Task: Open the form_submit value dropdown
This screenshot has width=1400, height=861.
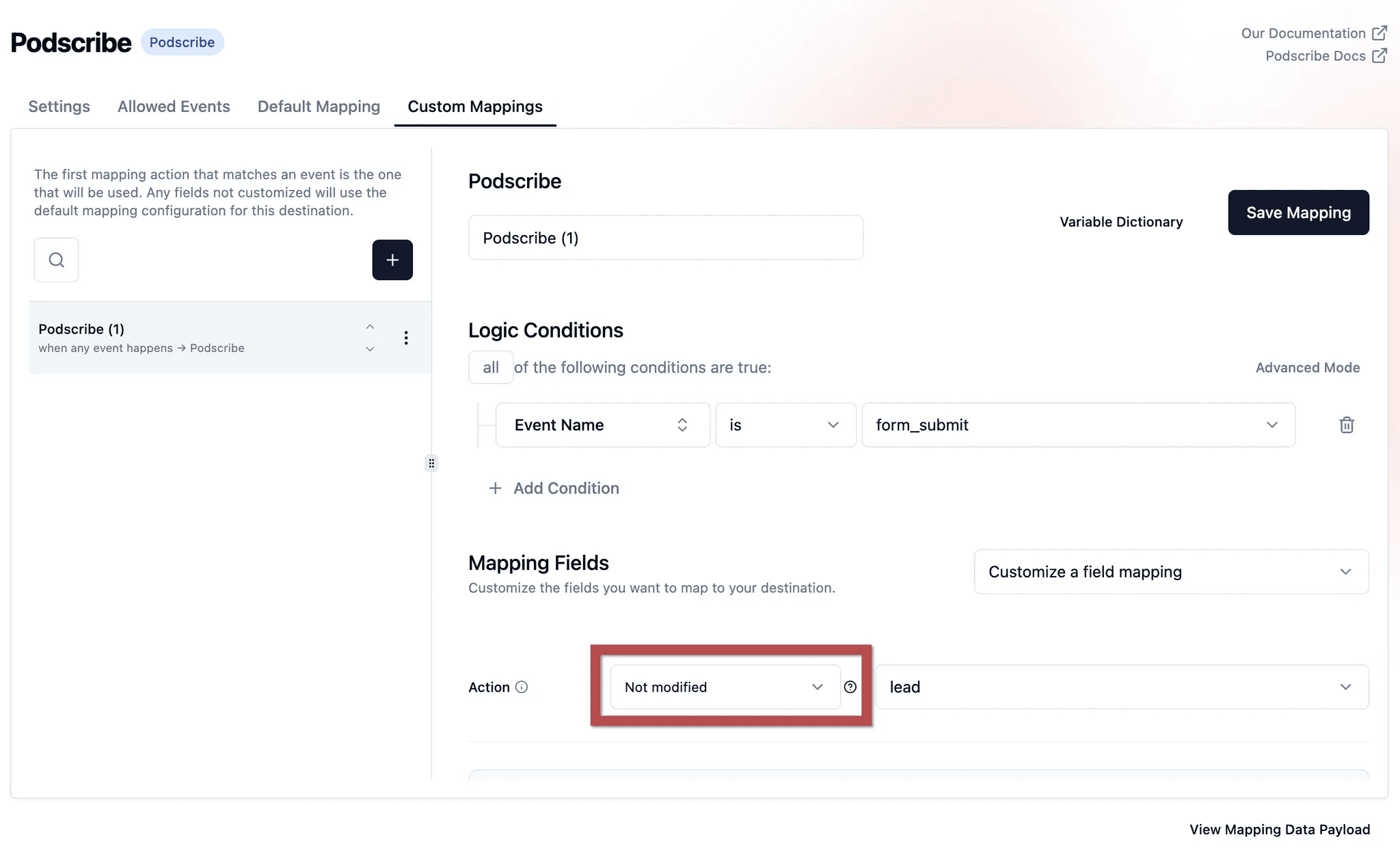Action: (1077, 425)
